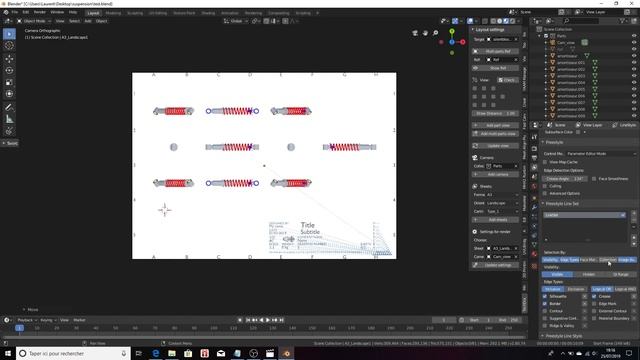Toggle the Silhouette edge type checkbox
Image resolution: width=640 pixels, height=360 pixels.
click(545, 296)
